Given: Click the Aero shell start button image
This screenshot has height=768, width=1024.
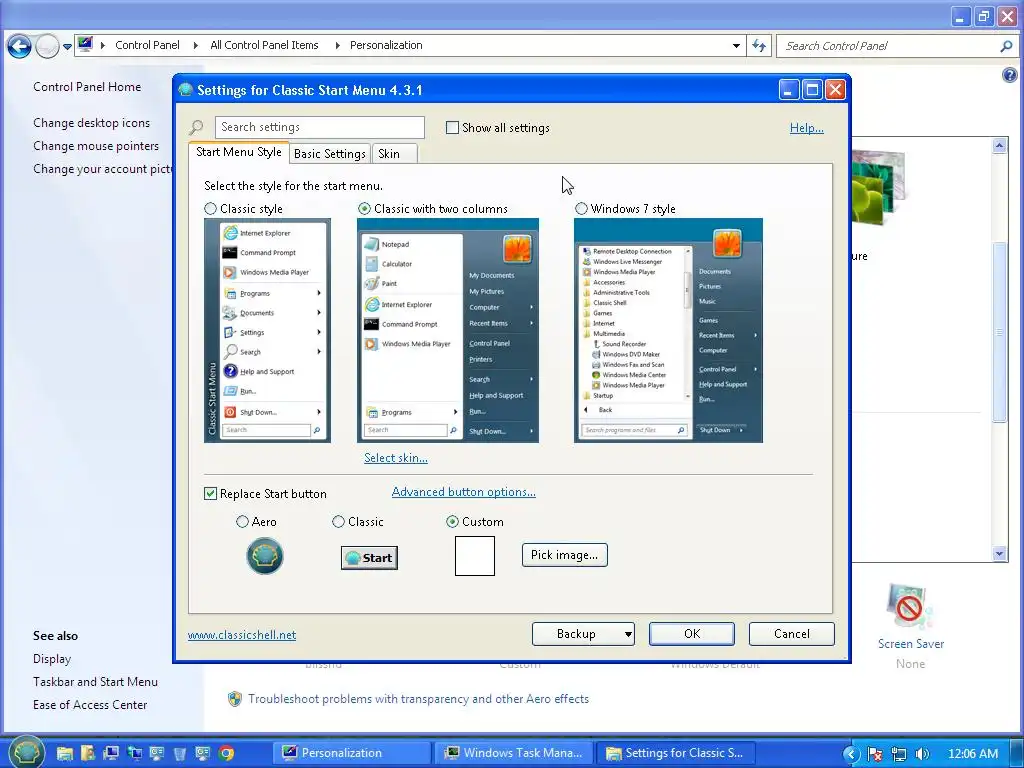Looking at the screenshot, I should (264, 556).
